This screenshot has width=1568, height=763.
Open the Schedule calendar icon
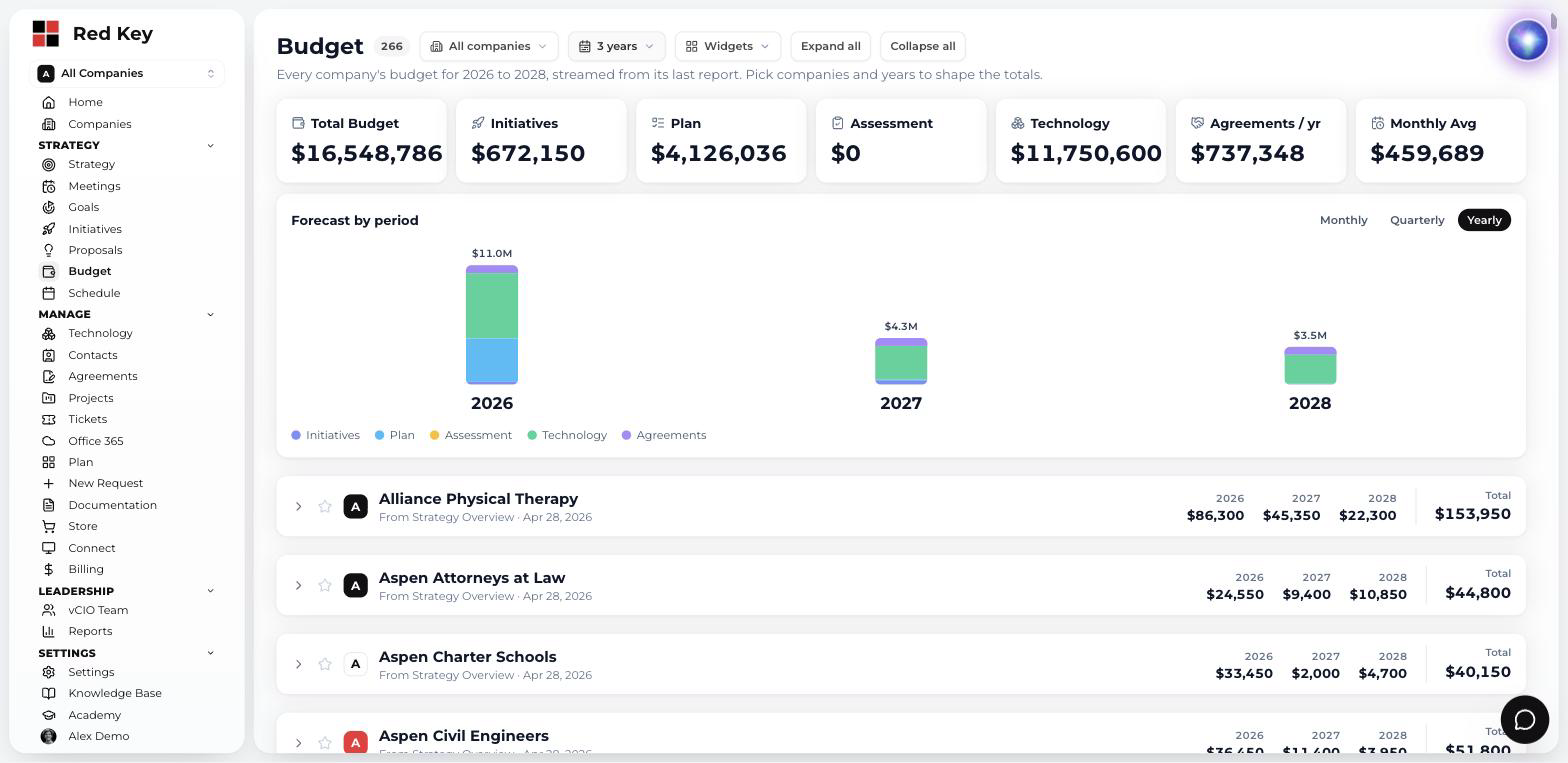[x=48, y=293]
